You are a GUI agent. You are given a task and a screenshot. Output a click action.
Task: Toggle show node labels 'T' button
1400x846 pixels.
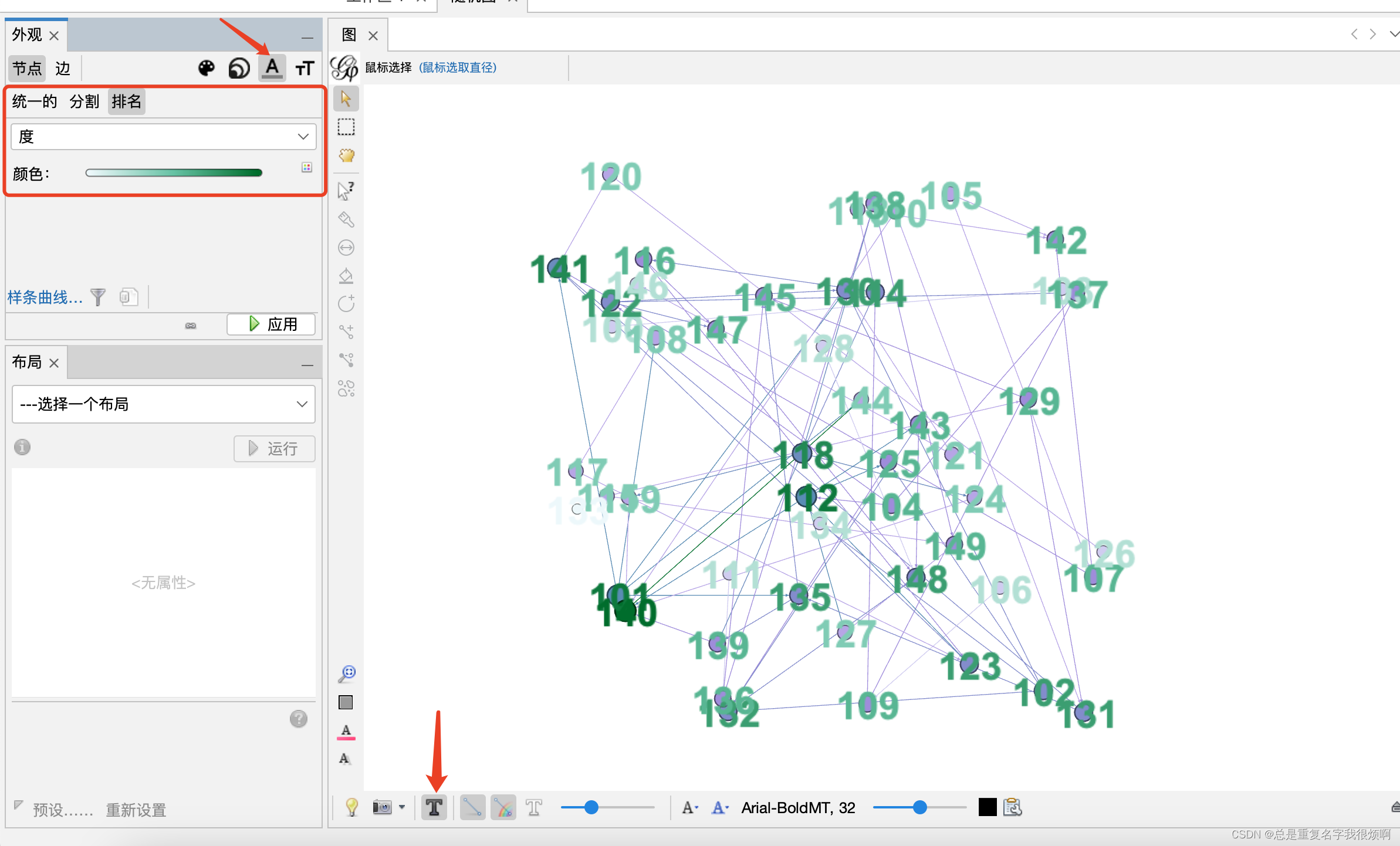[x=434, y=807]
